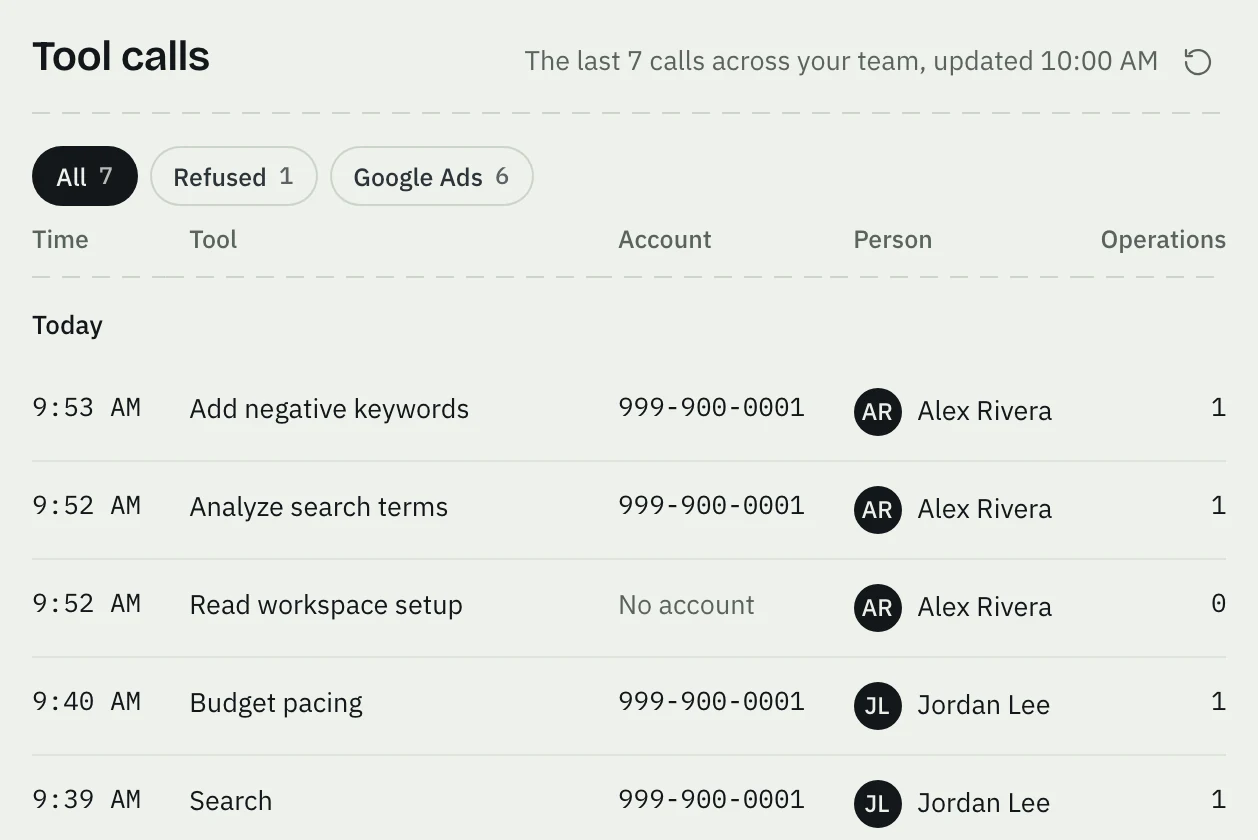The image size is (1258, 840).
Task: Click the 9:39 AM timestamp
Action: (x=86, y=800)
